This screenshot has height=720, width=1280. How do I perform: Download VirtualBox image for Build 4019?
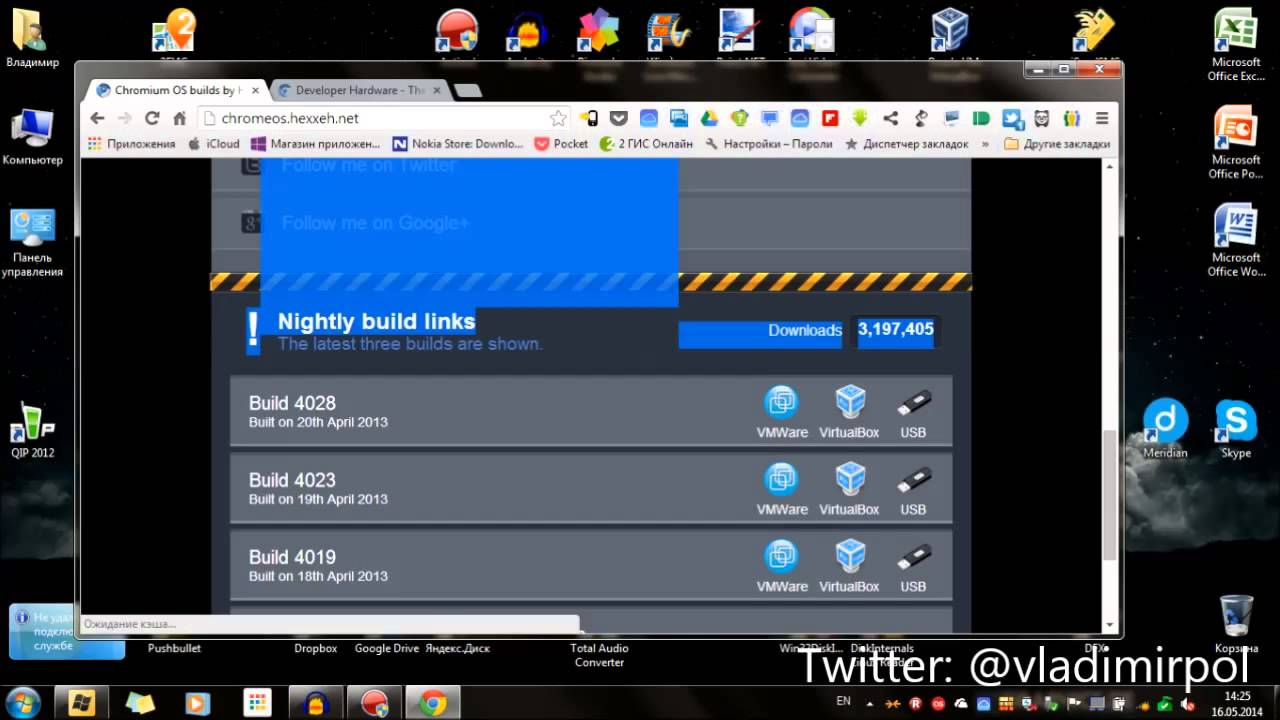[x=850, y=566]
